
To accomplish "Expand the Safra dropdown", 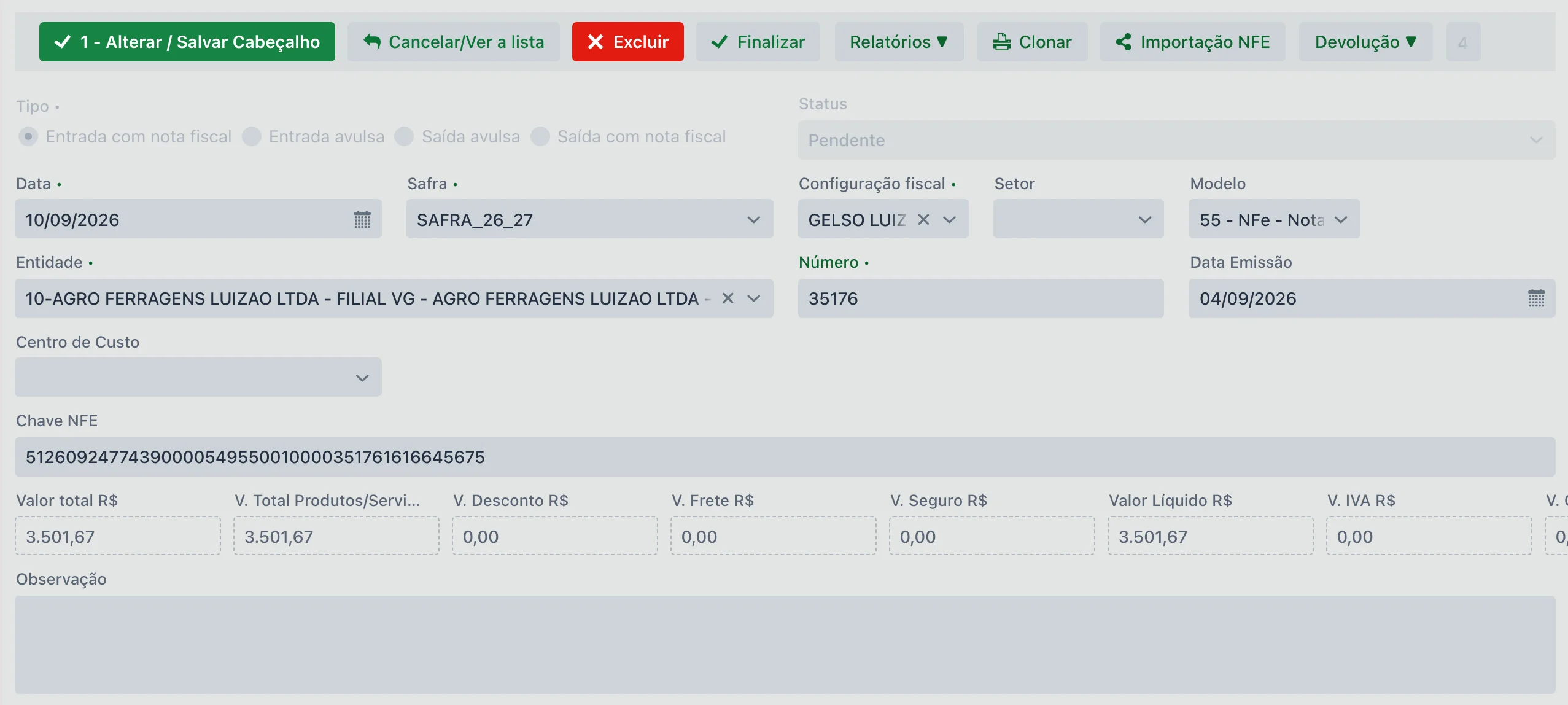I will click(x=589, y=219).
